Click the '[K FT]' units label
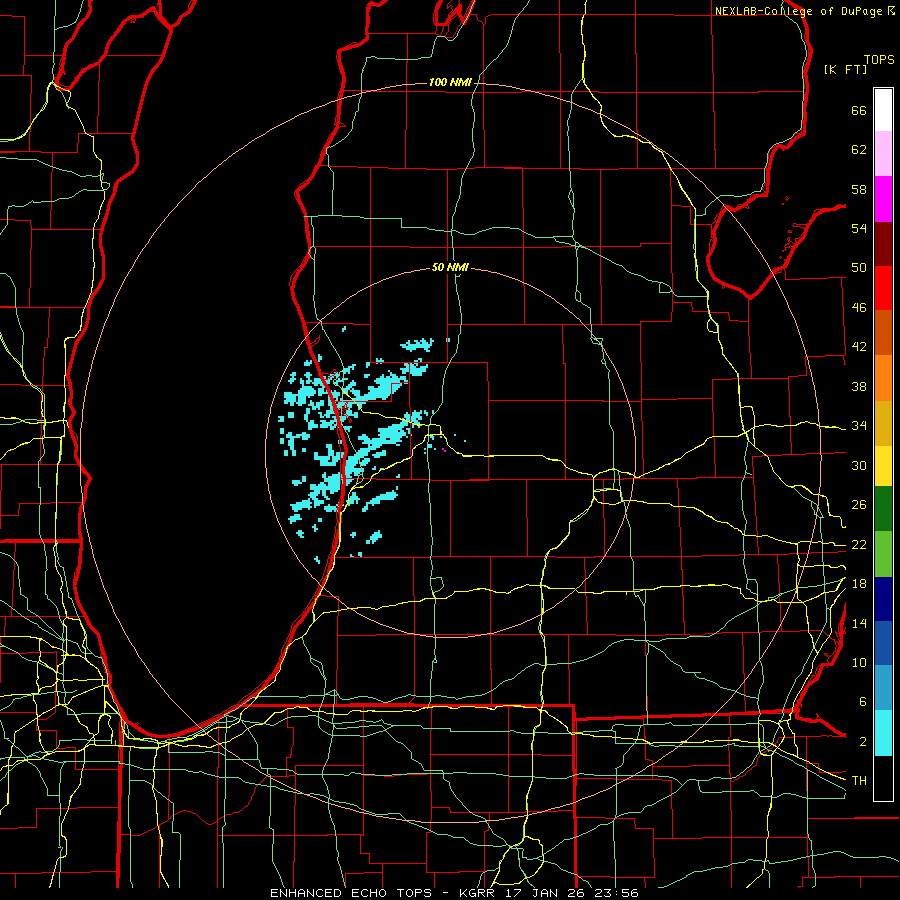900x900 pixels. coord(845,69)
